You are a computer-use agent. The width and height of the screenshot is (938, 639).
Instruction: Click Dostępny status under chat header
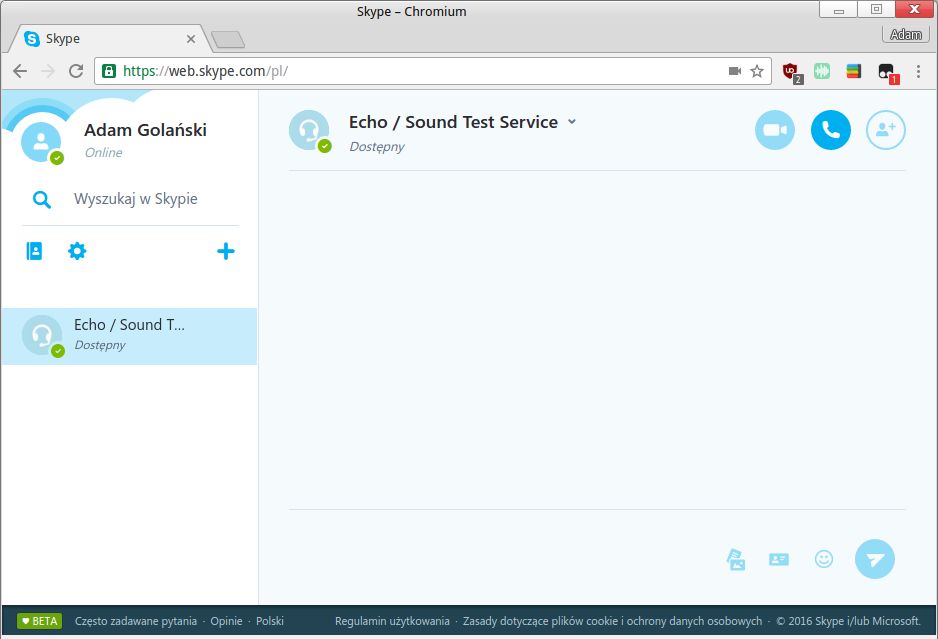(x=377, y=147)
